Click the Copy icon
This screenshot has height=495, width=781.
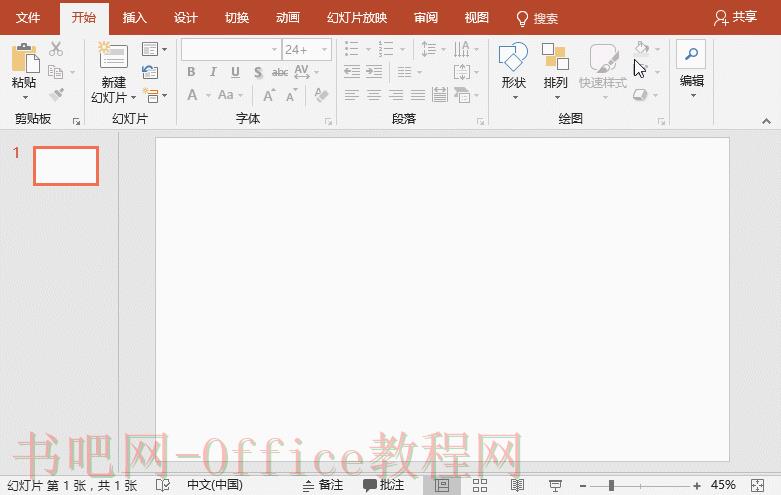point(55,72)
